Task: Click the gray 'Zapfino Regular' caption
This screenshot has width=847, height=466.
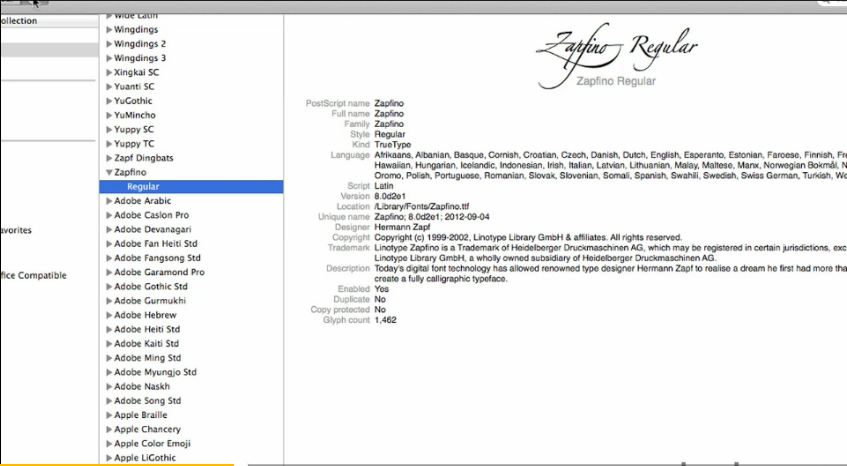Action: coord(616,81)
